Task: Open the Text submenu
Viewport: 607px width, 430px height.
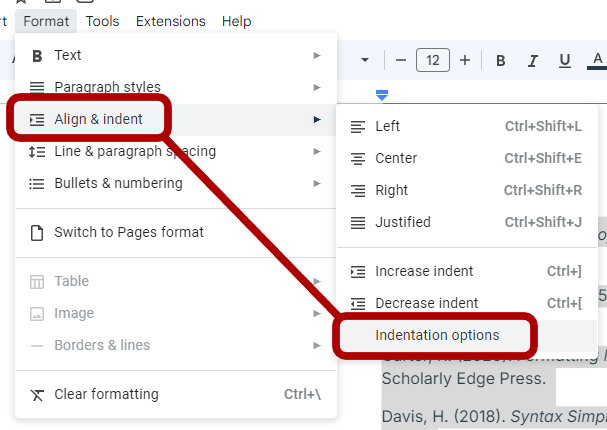Action: [x=176, y=55]
